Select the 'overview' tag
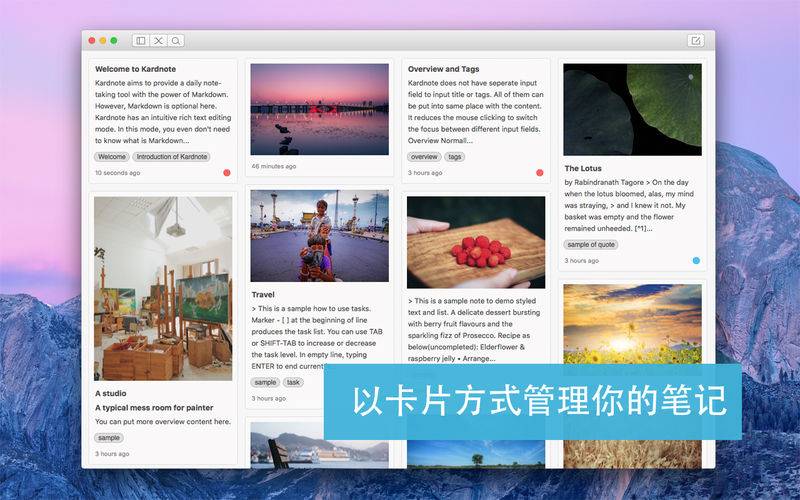 pyautogui.click(x=424, y=157)
